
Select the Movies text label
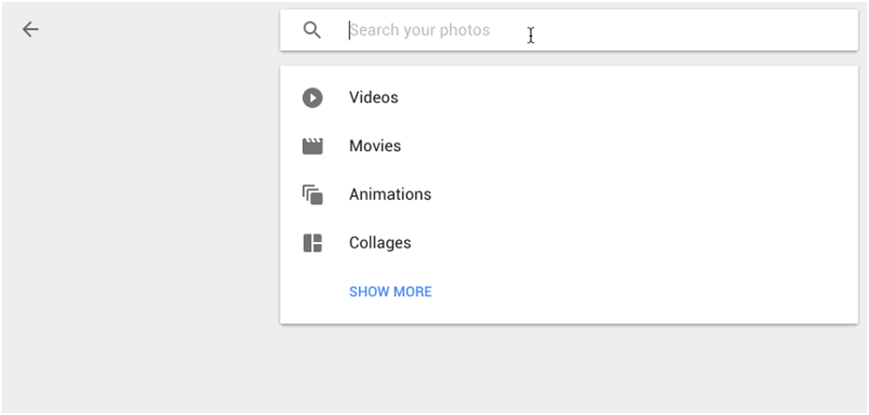coord(375,146)
